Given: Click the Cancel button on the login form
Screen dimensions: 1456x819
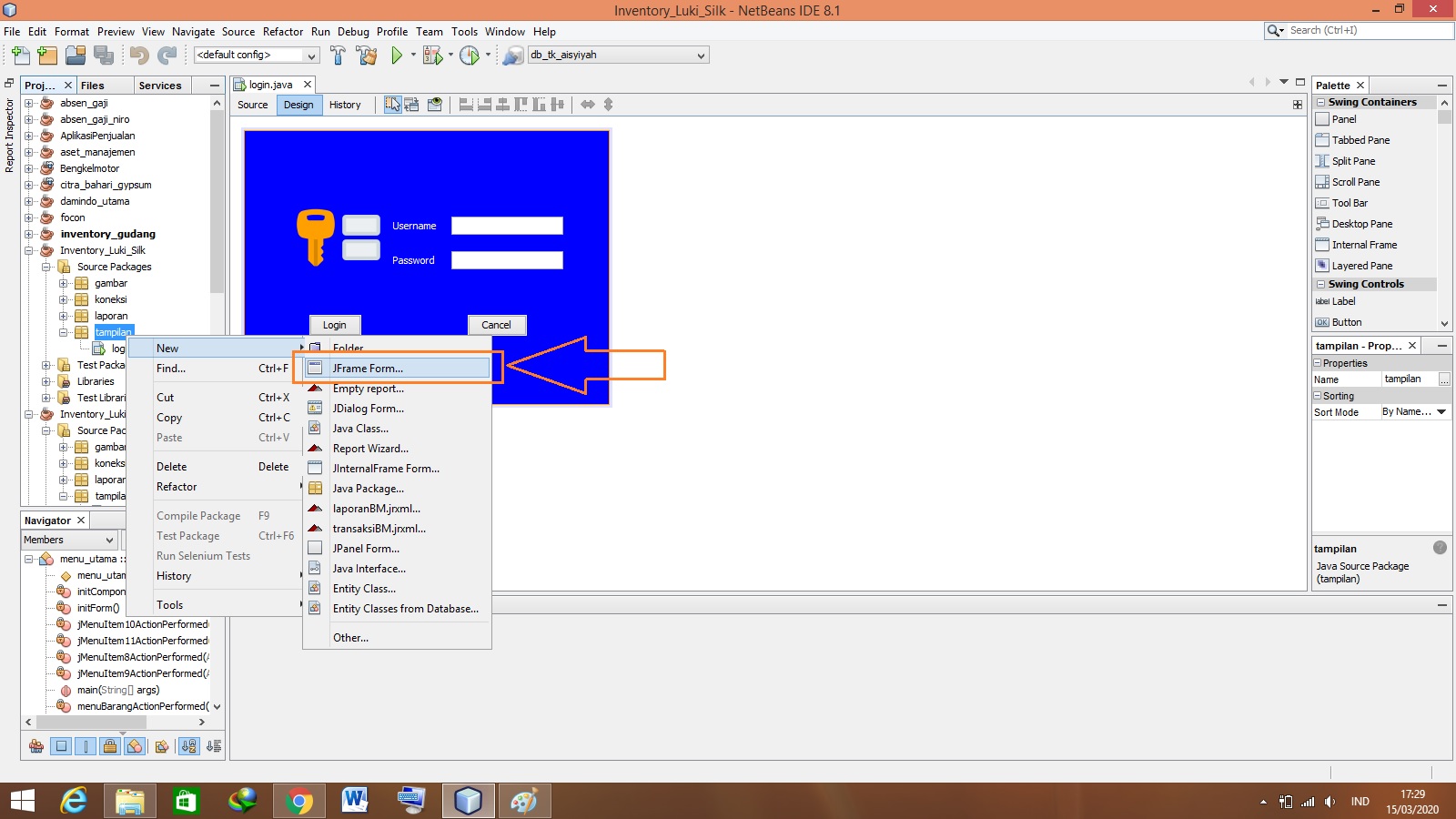Looking at the screenshot, I should coord(496,325).
